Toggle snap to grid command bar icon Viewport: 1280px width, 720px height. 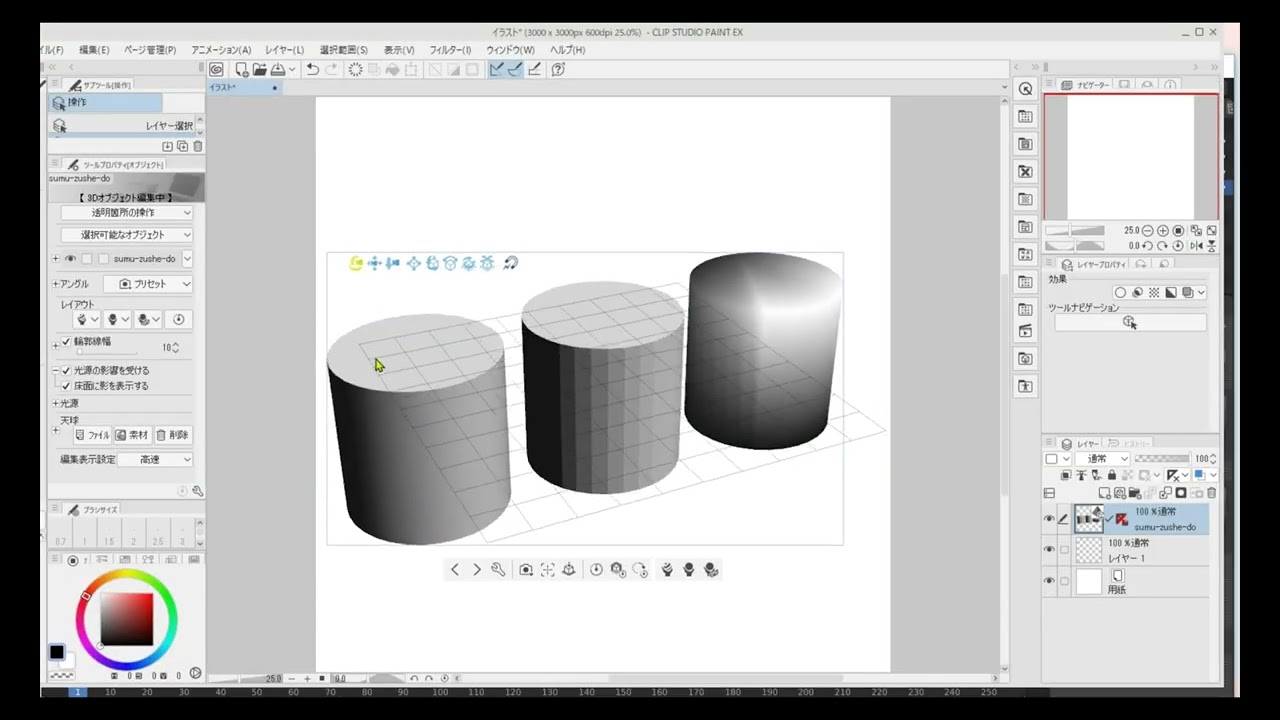click(x=534, y=69)
